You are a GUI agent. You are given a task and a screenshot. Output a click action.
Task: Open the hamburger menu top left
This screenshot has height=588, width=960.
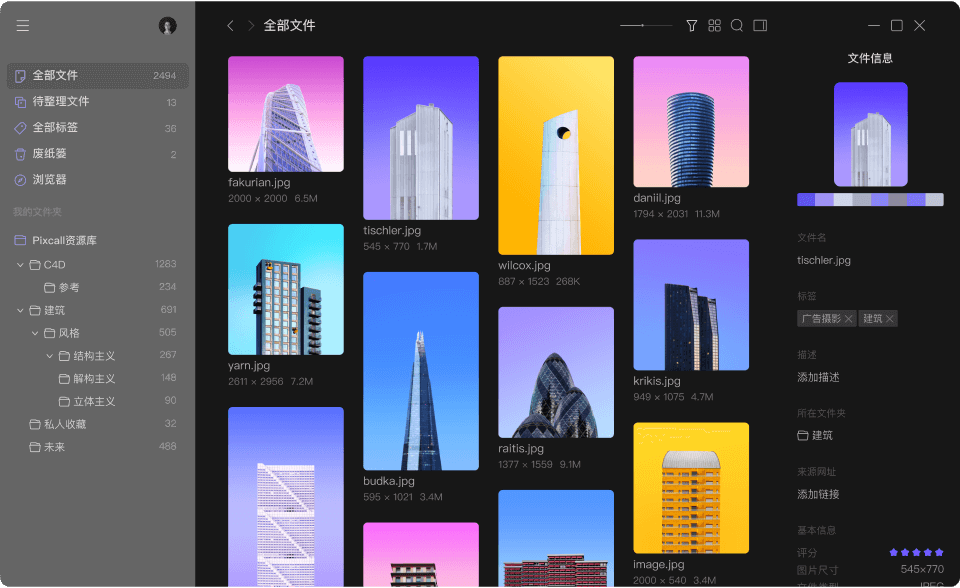coord(23,25)
